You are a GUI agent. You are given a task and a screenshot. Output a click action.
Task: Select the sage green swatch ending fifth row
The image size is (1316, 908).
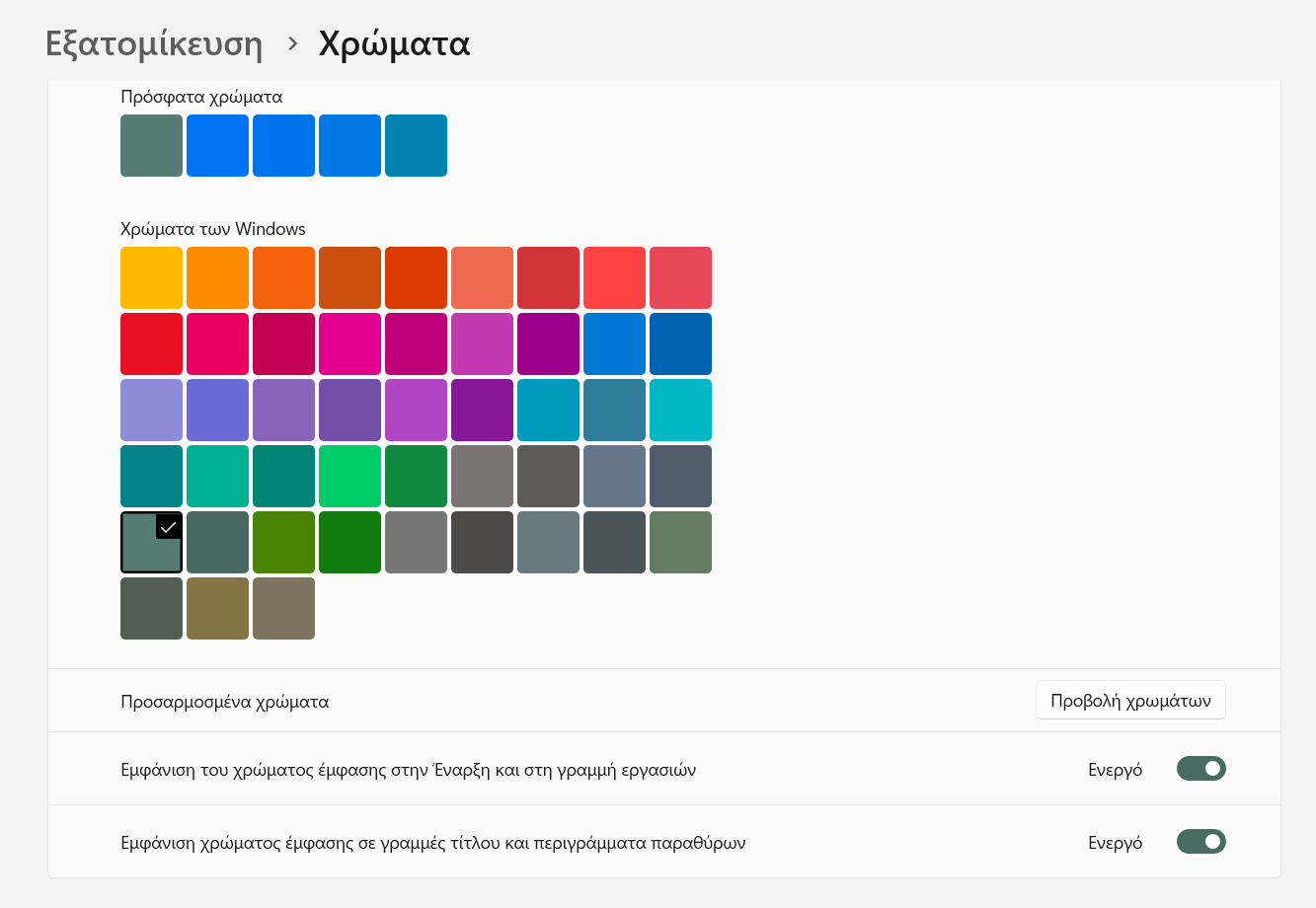680,542
